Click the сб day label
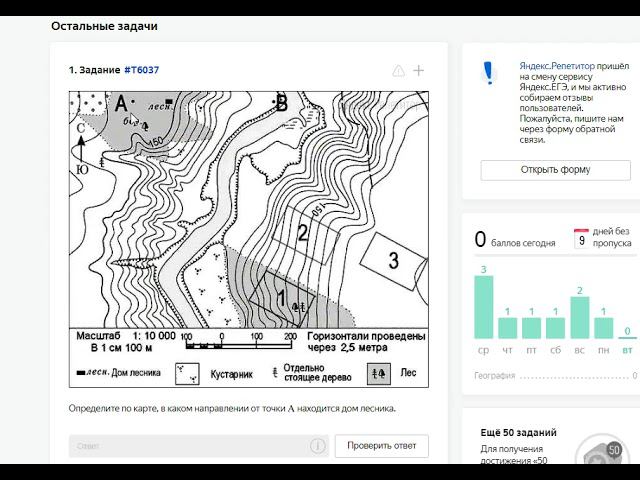This screenshot has width=640, height=480. [556, 350]
